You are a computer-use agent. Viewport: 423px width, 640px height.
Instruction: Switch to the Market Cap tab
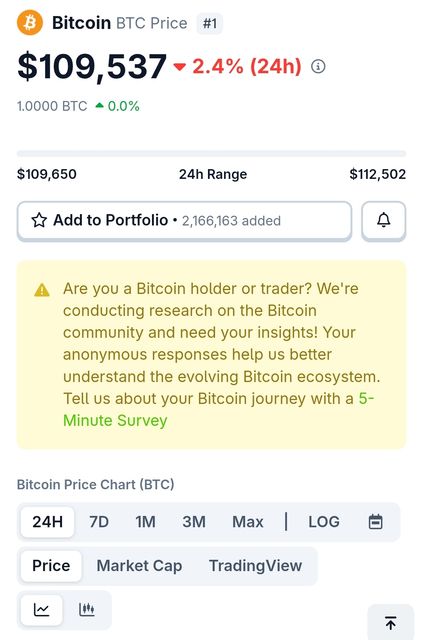(x=139, y=566)
